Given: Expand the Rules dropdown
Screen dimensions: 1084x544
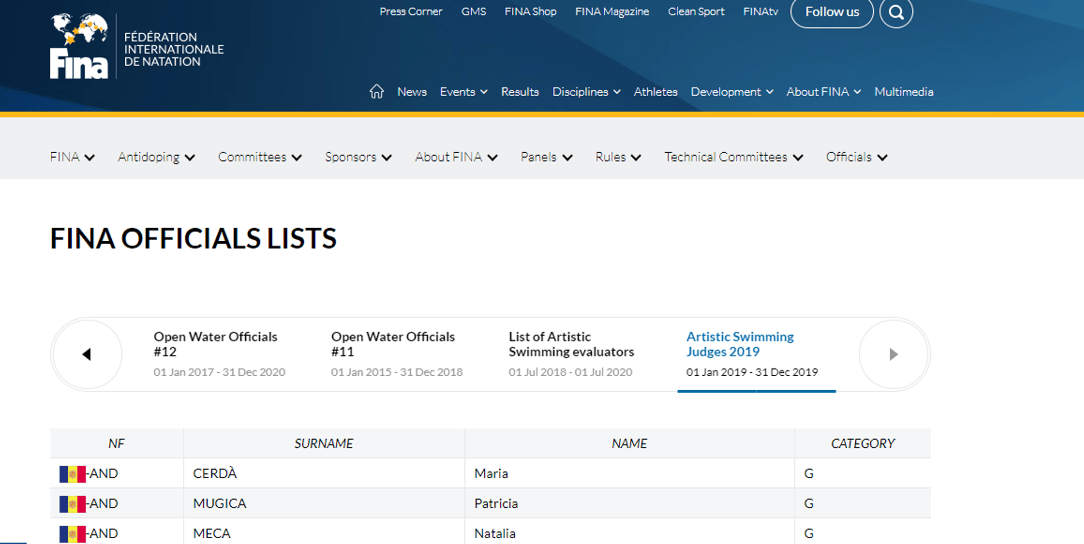Looking at the screenshot, I should coord(618,157).
